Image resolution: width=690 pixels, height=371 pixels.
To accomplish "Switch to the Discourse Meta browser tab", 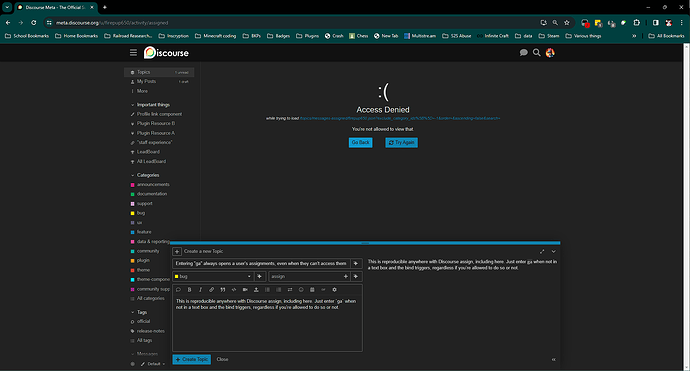I will [54, 7].
